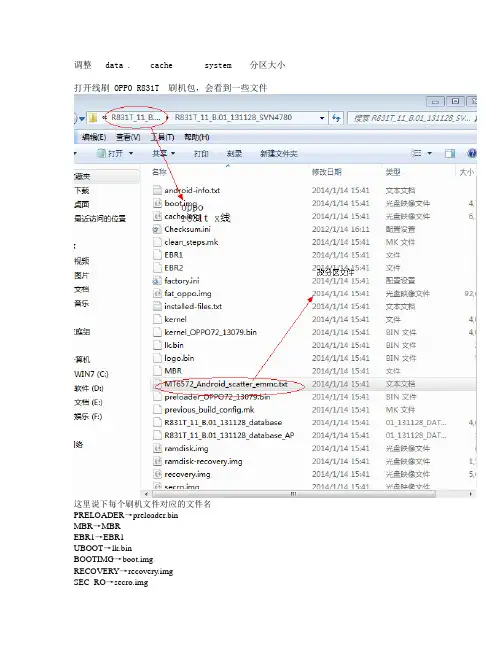Select the 文档 library
Viewport: 502px width, 649px height.
(82, 289)
